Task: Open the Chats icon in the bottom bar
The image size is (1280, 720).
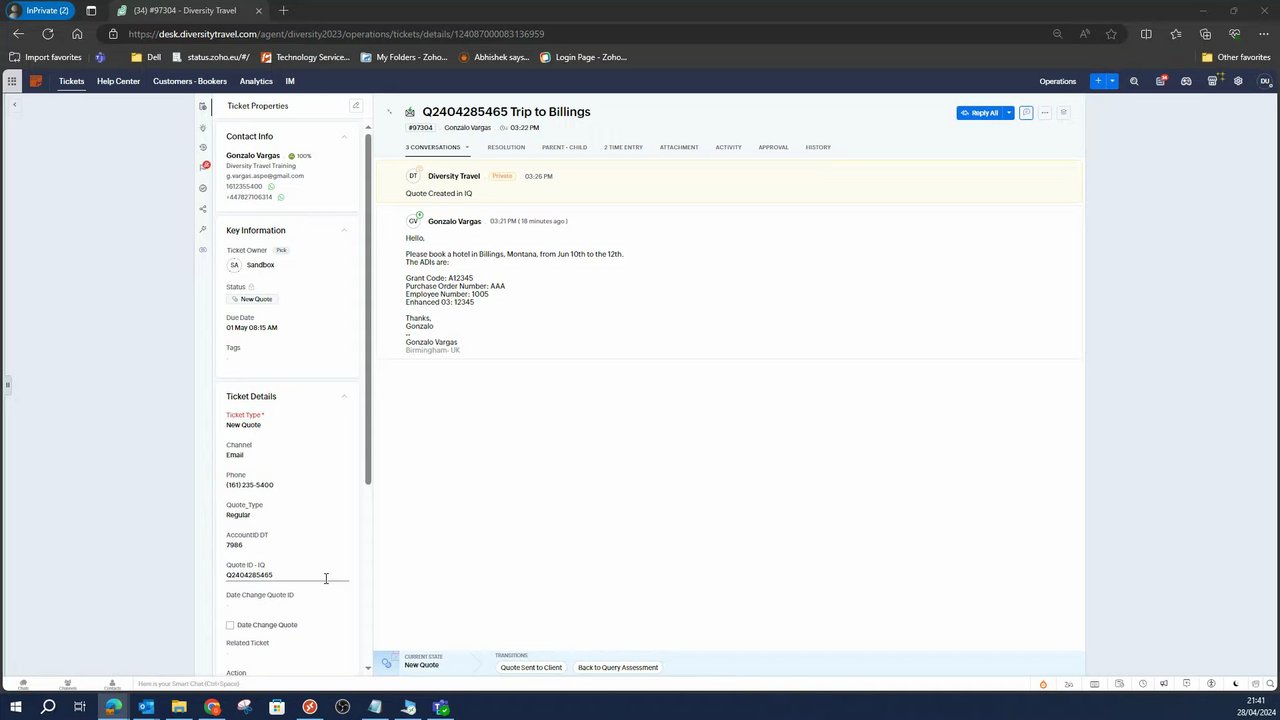Action: pos(23,684)
